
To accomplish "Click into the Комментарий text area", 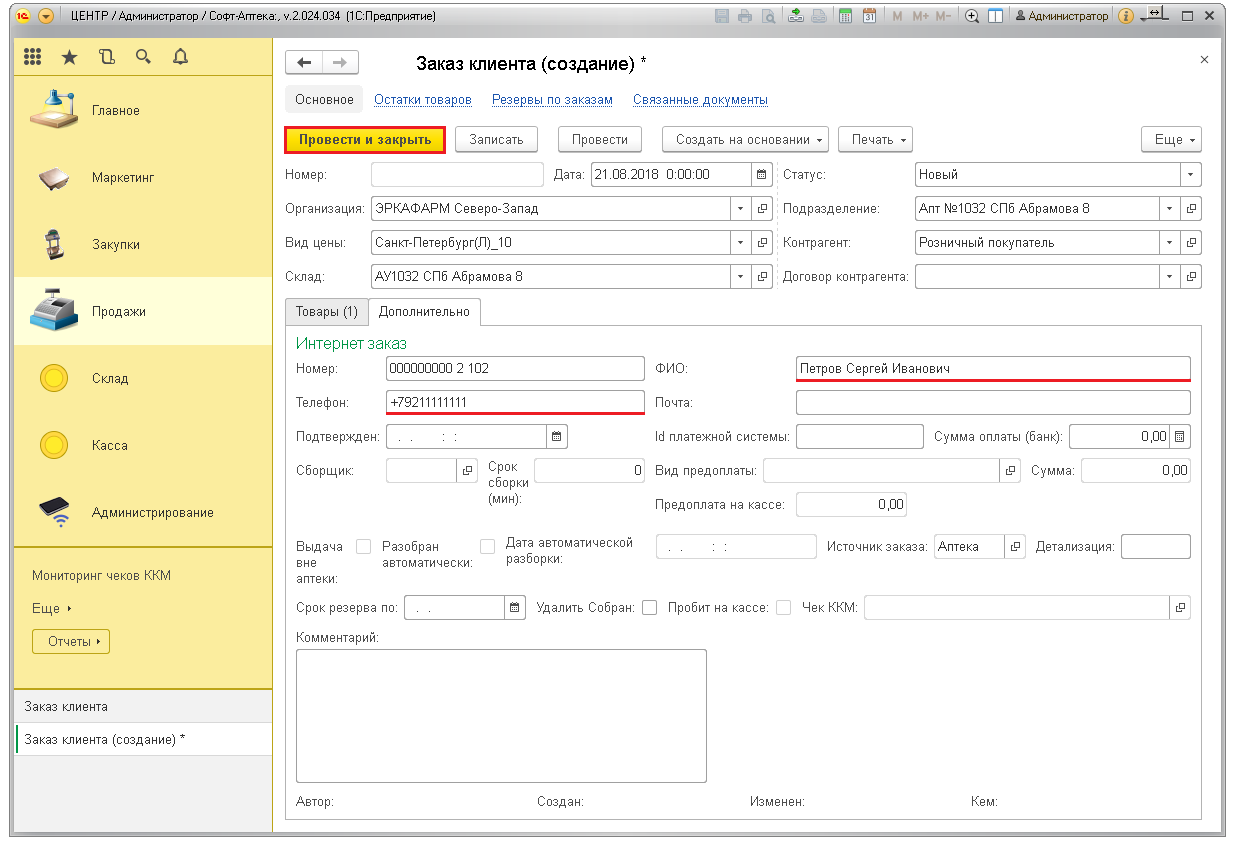I will pyautogui.click(x=500, y=715).
